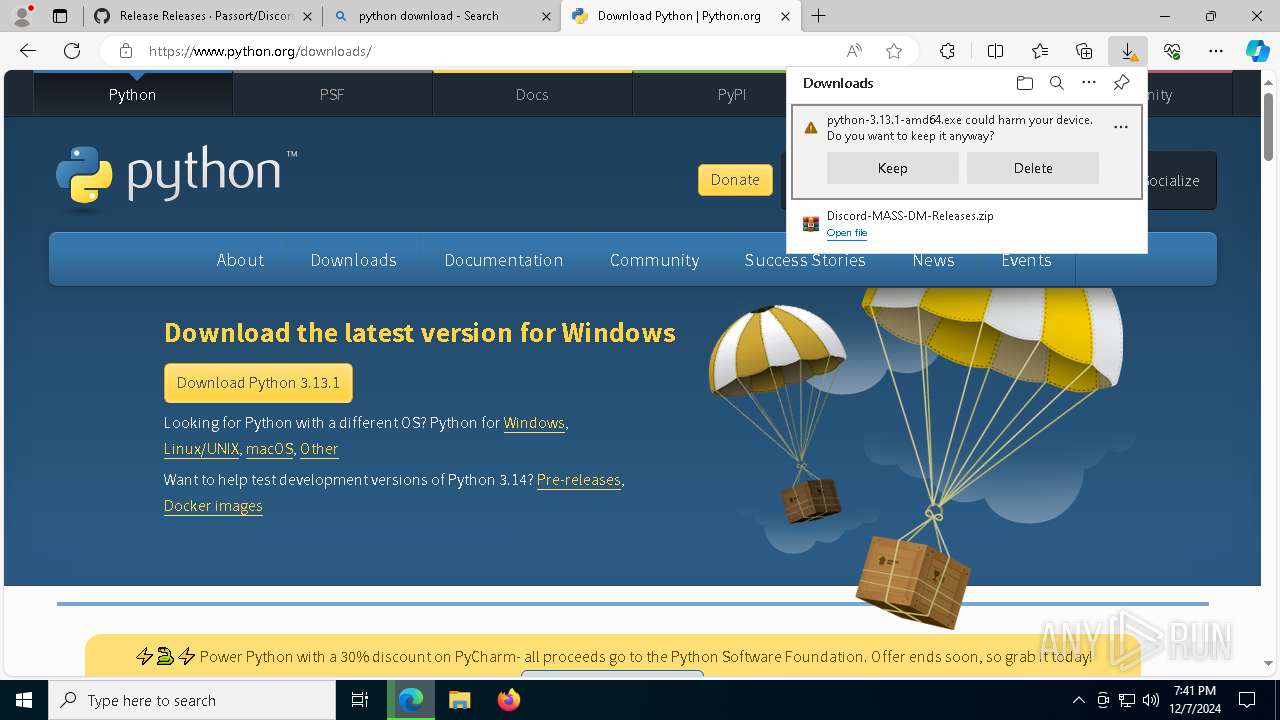Open the Favorites list icon
The image size is (1280, 720).
pyautogui.click(x=1040, y=51)
